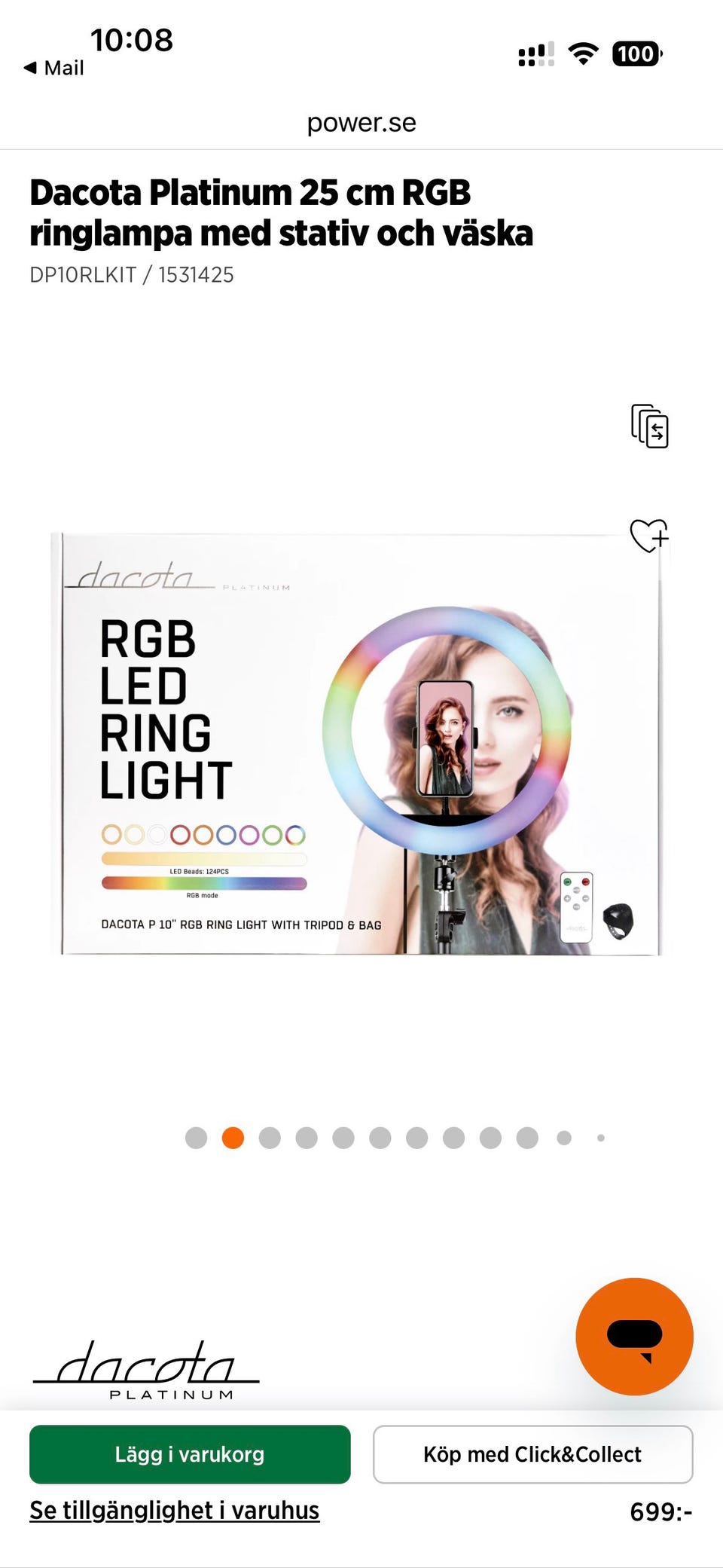
Task: Select the active orange carousel dot
Action: [x=233, y=1138]
